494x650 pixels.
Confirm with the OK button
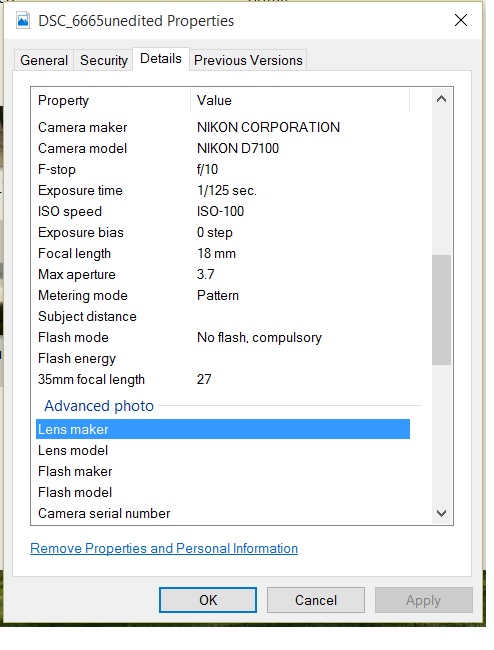208,600
